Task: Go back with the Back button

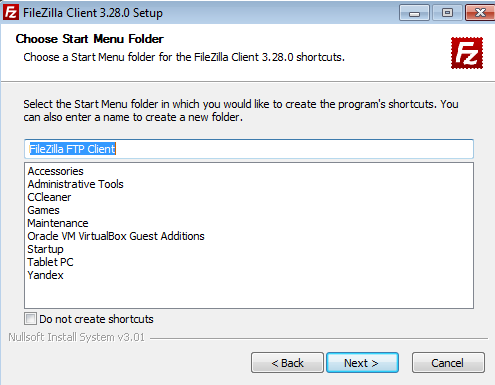Action: pos(287,363)
